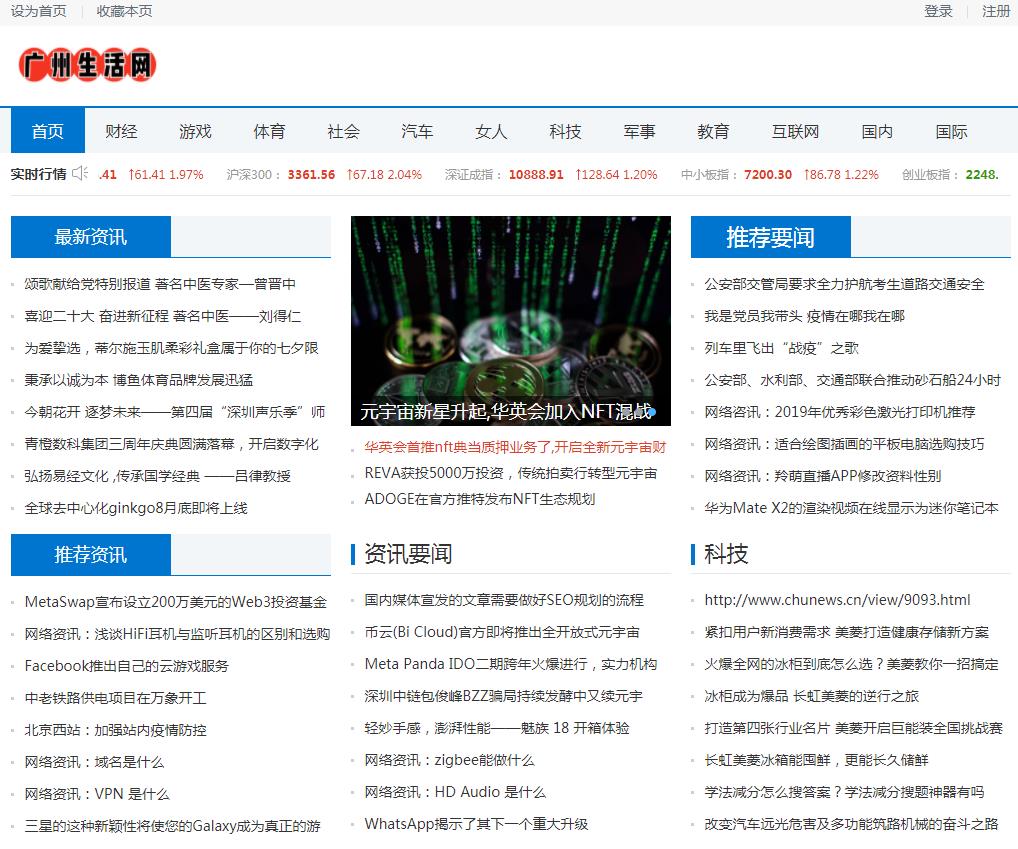Open article 北京西站：加强站内疫情防控

tap(116, 730)
